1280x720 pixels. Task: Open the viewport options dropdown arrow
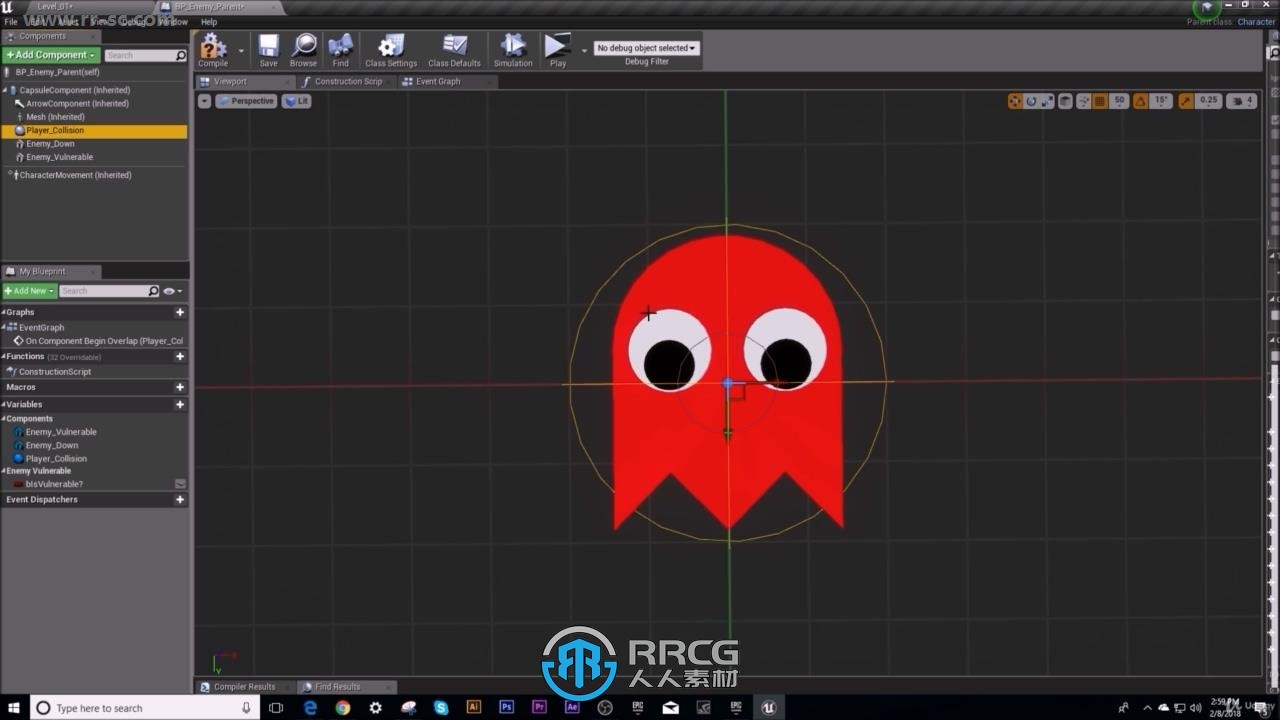point(204,101)
